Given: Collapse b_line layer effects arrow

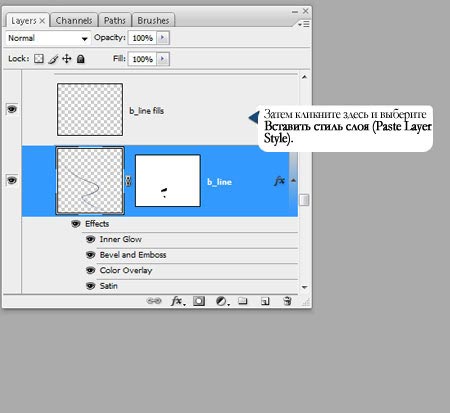Looking at the screenshot, I should click(x=293, y=181).
